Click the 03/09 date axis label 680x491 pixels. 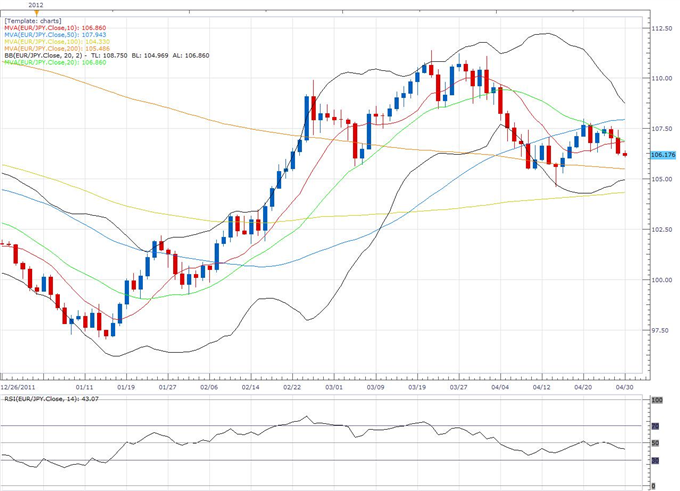pos(376,387)
